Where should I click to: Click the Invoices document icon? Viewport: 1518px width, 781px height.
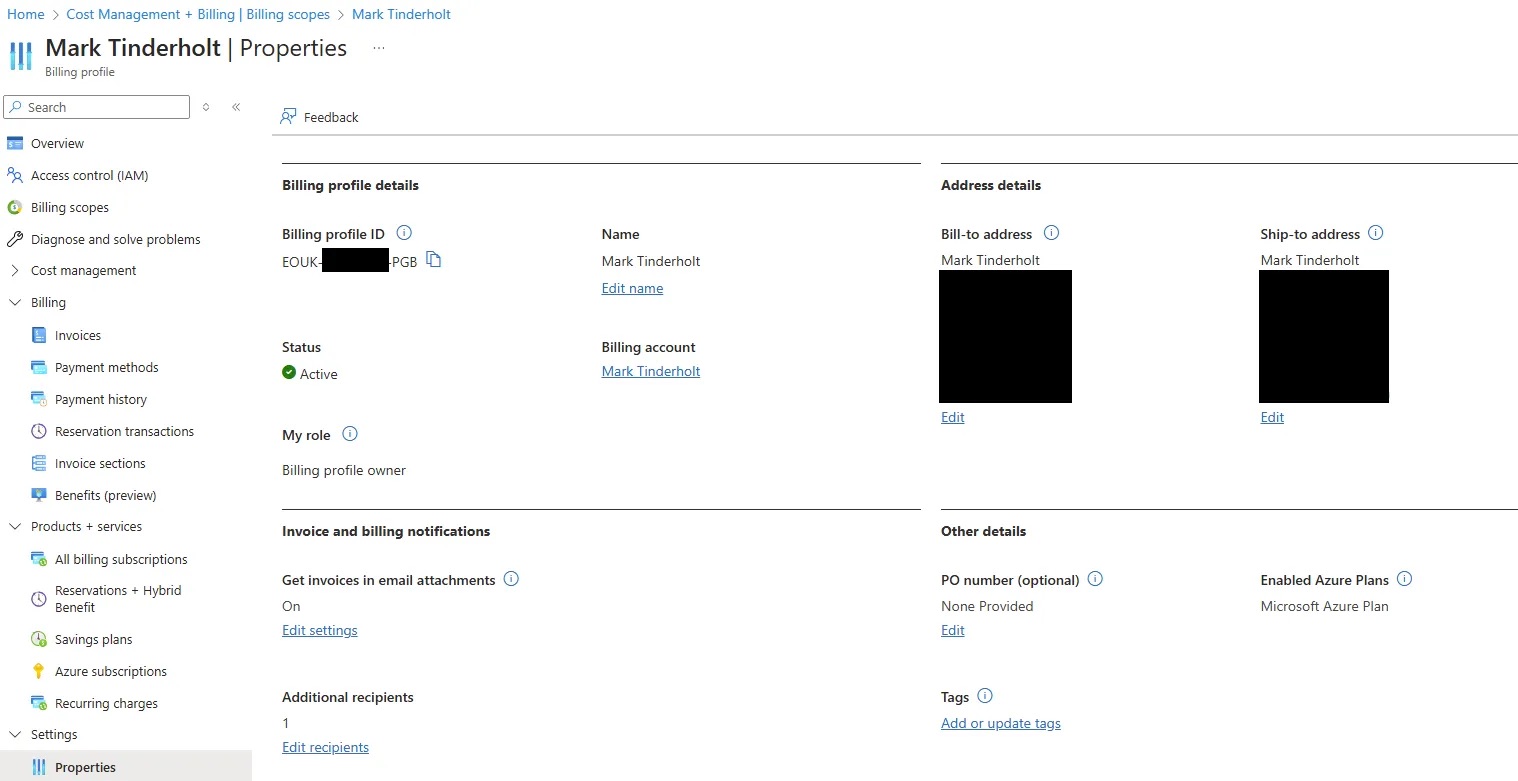pos(39,335)
